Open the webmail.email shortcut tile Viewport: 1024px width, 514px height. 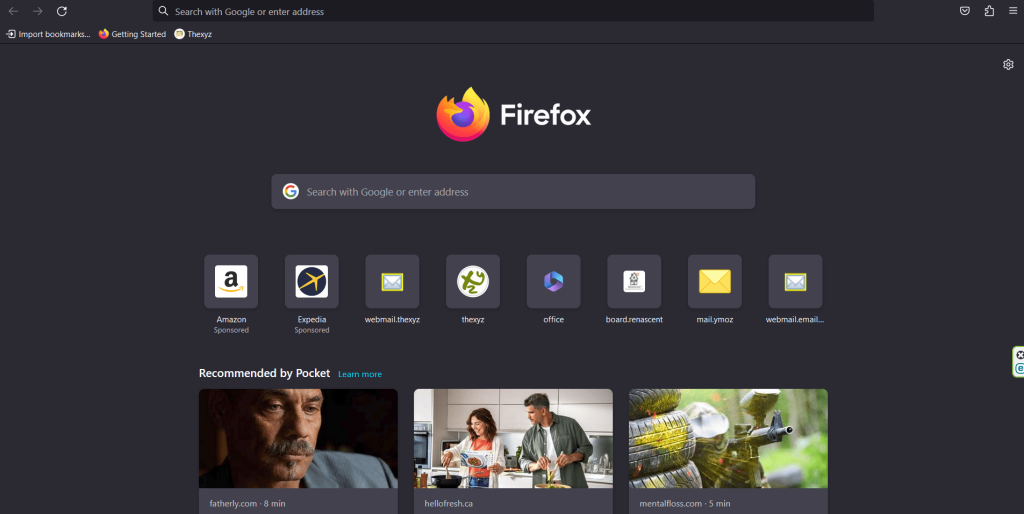pyautogui.click(x=795, y=281)
